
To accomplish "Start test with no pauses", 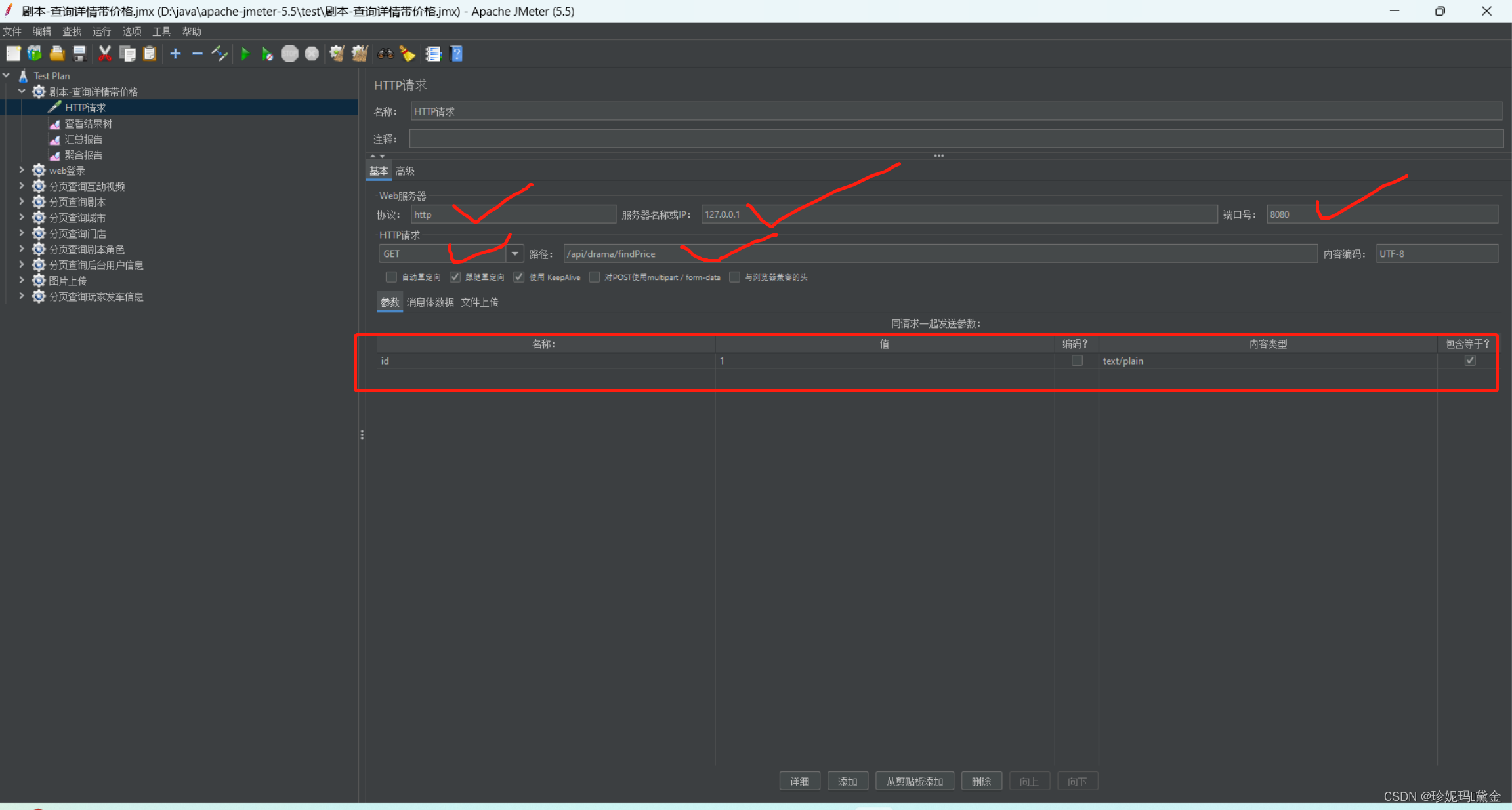I will coord(267,54).
